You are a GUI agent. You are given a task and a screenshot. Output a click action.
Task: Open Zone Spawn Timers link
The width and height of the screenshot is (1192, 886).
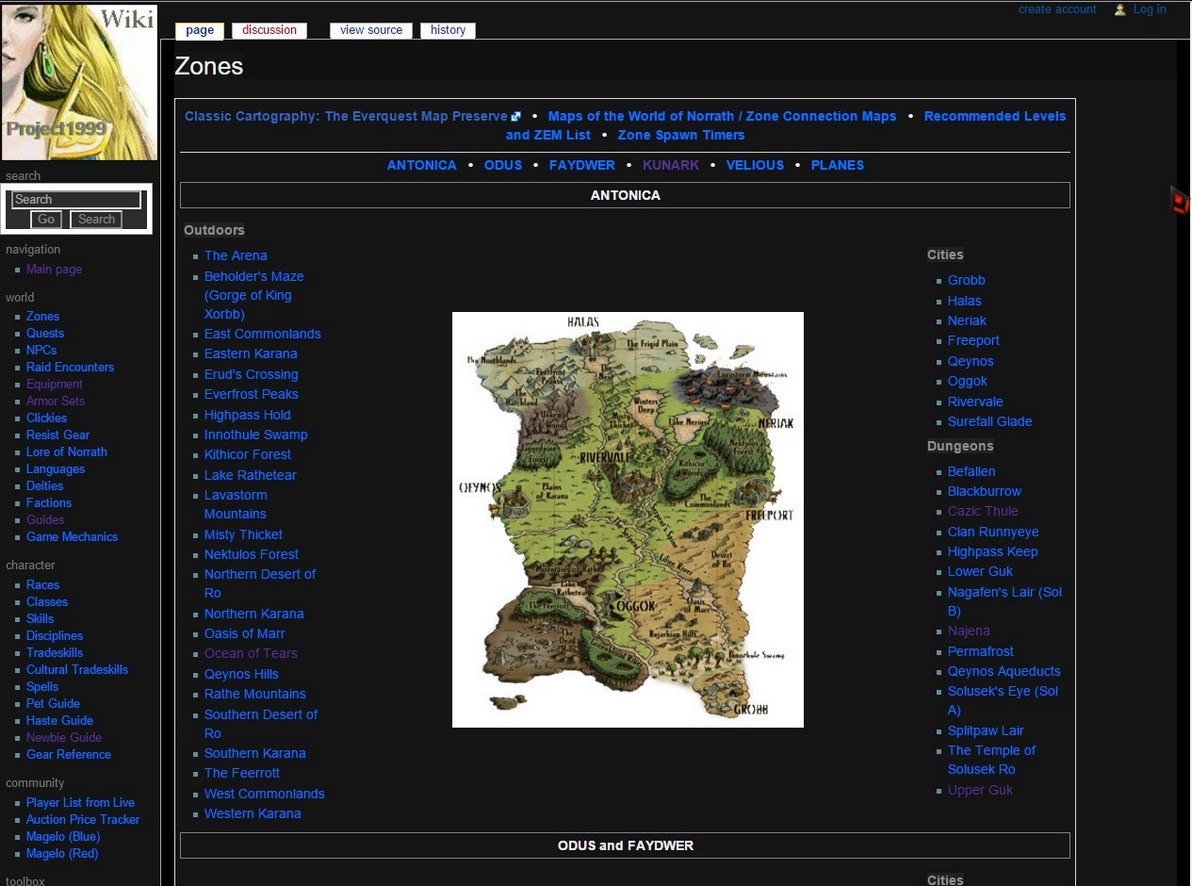click(x=681, y=135)
